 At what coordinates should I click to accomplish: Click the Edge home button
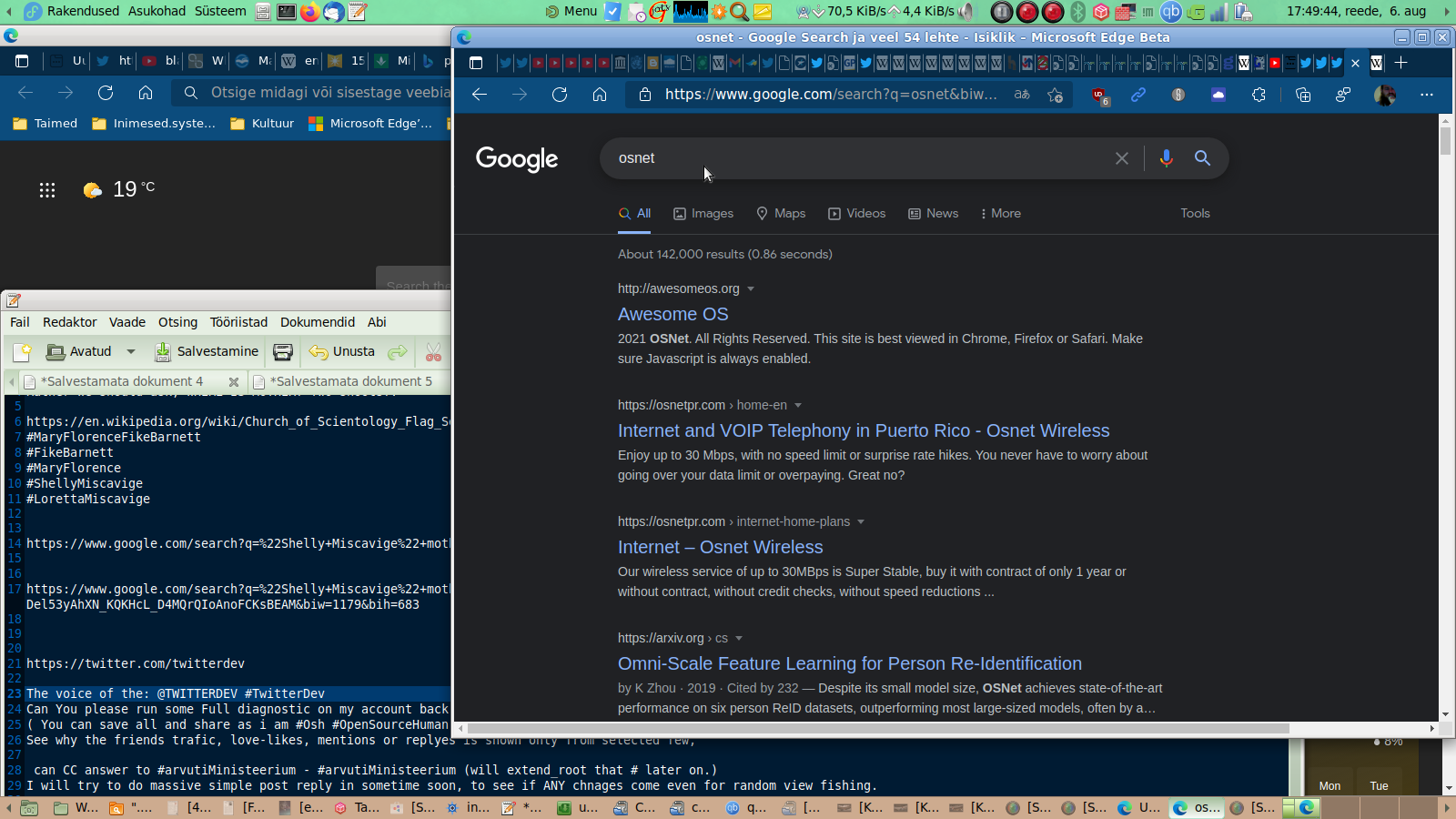(599, 95)
